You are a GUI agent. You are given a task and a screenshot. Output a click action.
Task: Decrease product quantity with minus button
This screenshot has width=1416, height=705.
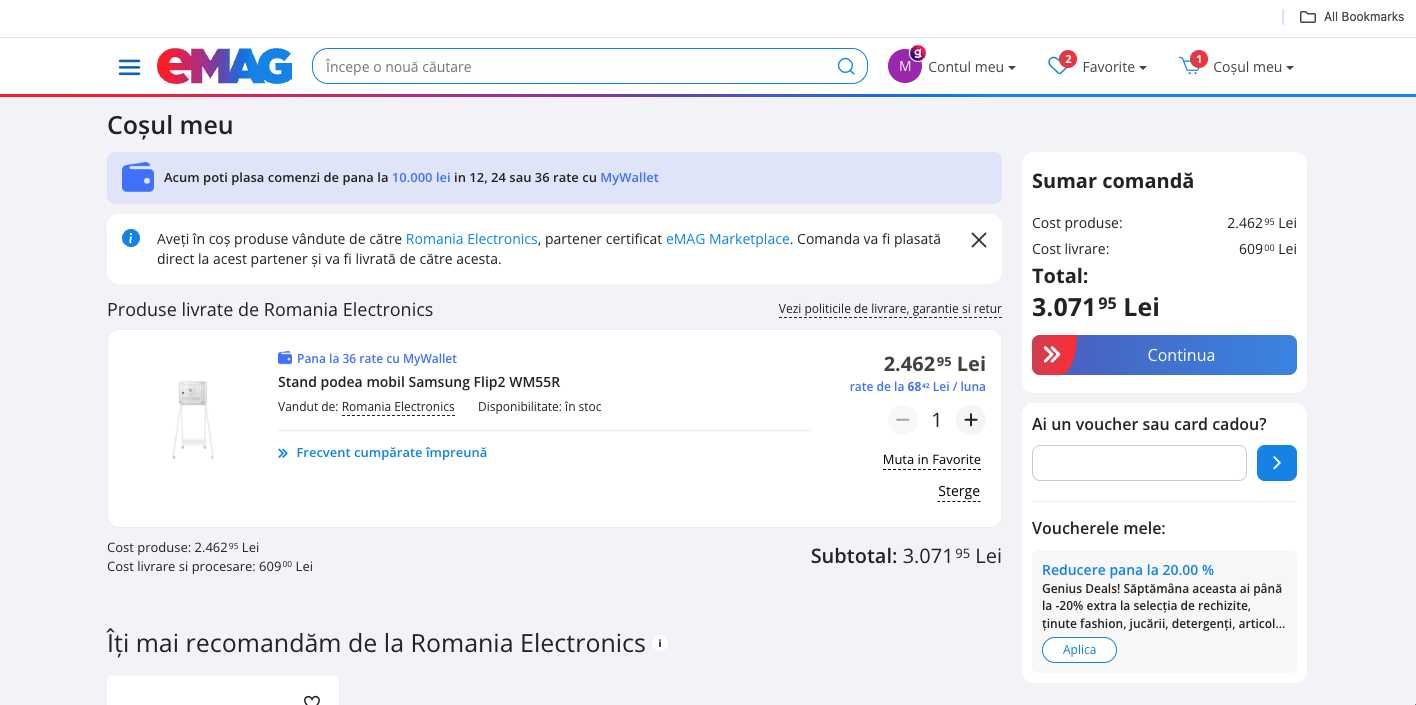(x=902, y=420)
